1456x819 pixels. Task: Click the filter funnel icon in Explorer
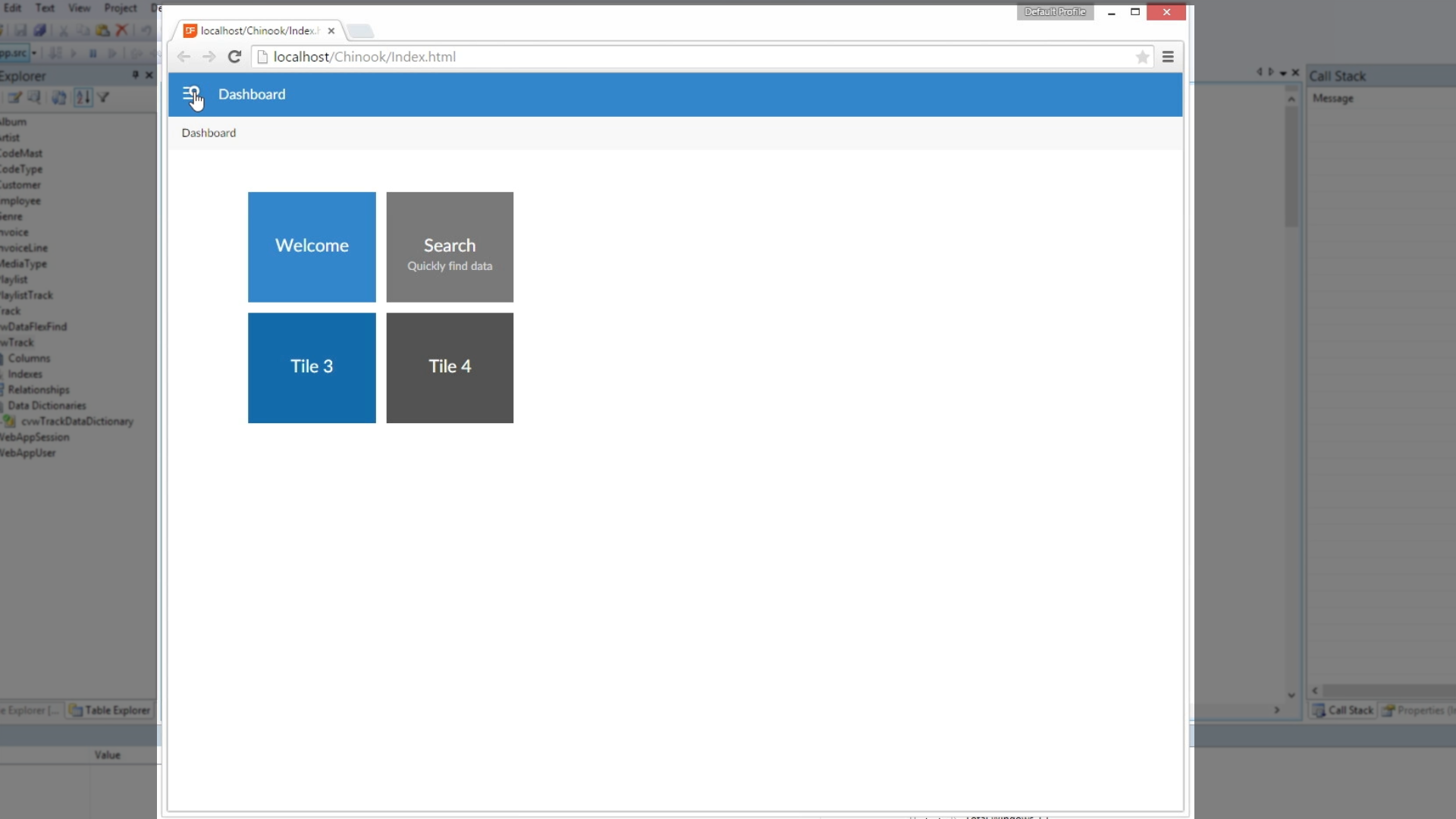tap(104, 98)
